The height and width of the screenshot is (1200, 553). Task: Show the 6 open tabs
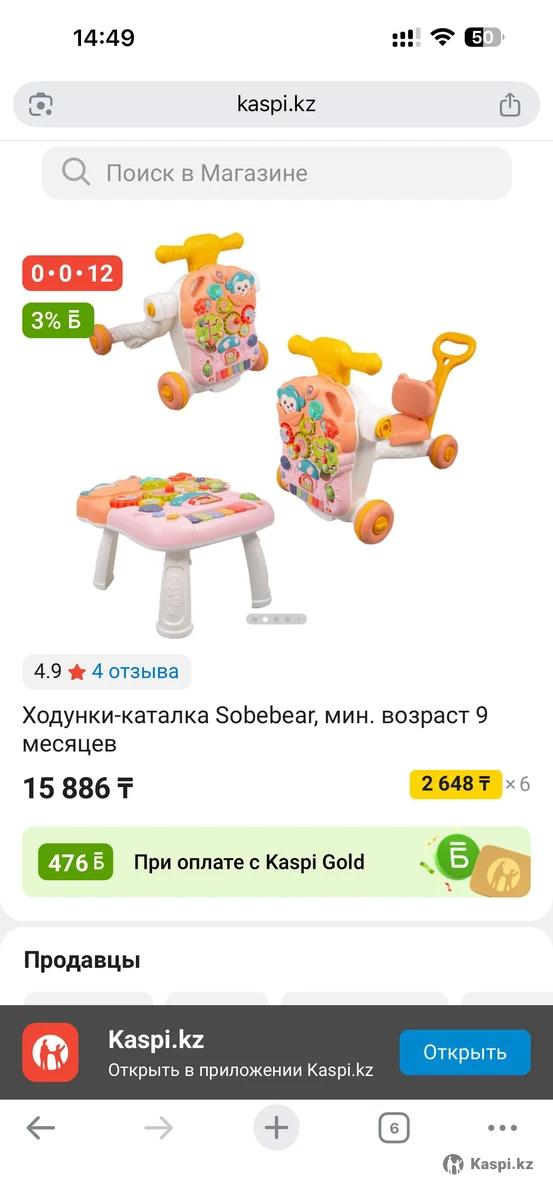click(394, 1129)
